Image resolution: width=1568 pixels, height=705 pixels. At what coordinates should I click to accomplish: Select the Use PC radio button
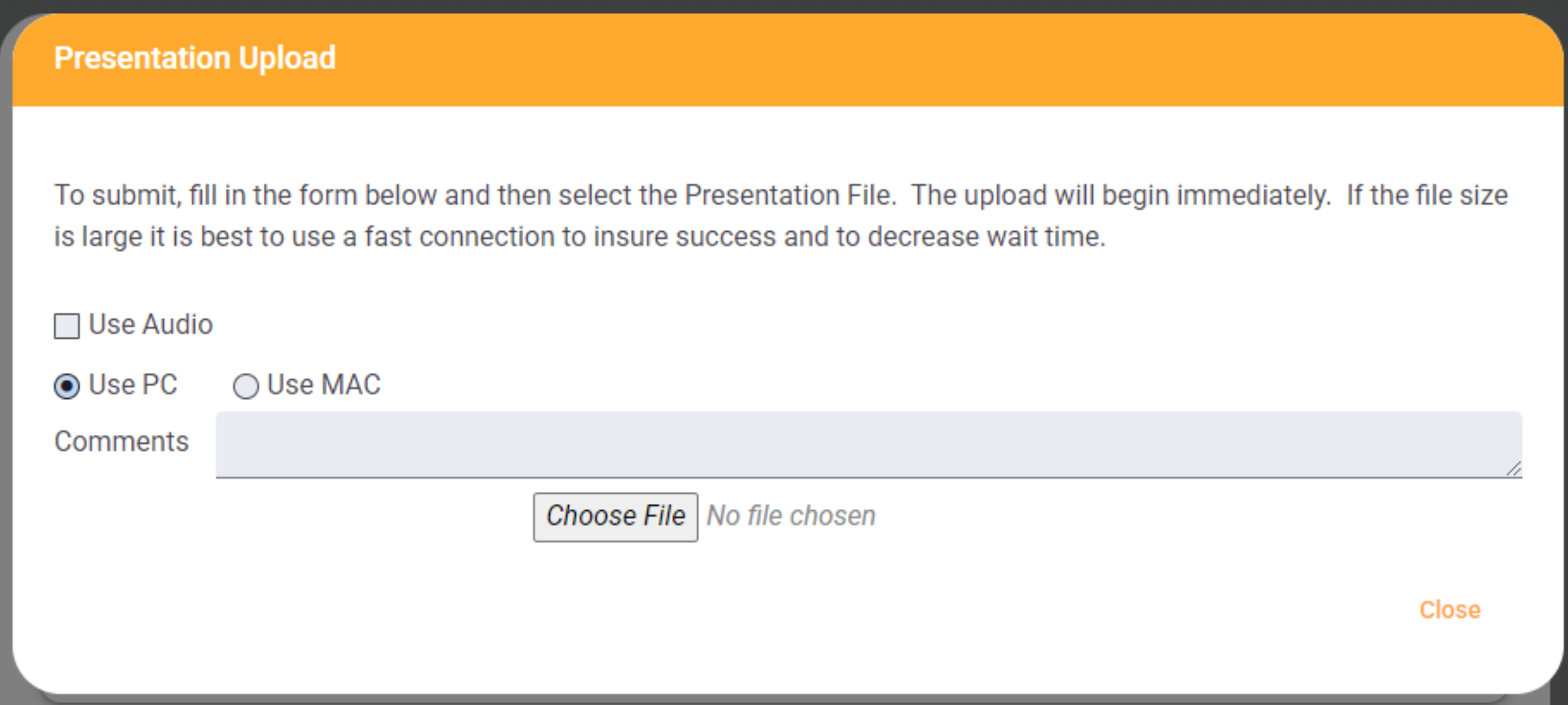click(66, 387)
